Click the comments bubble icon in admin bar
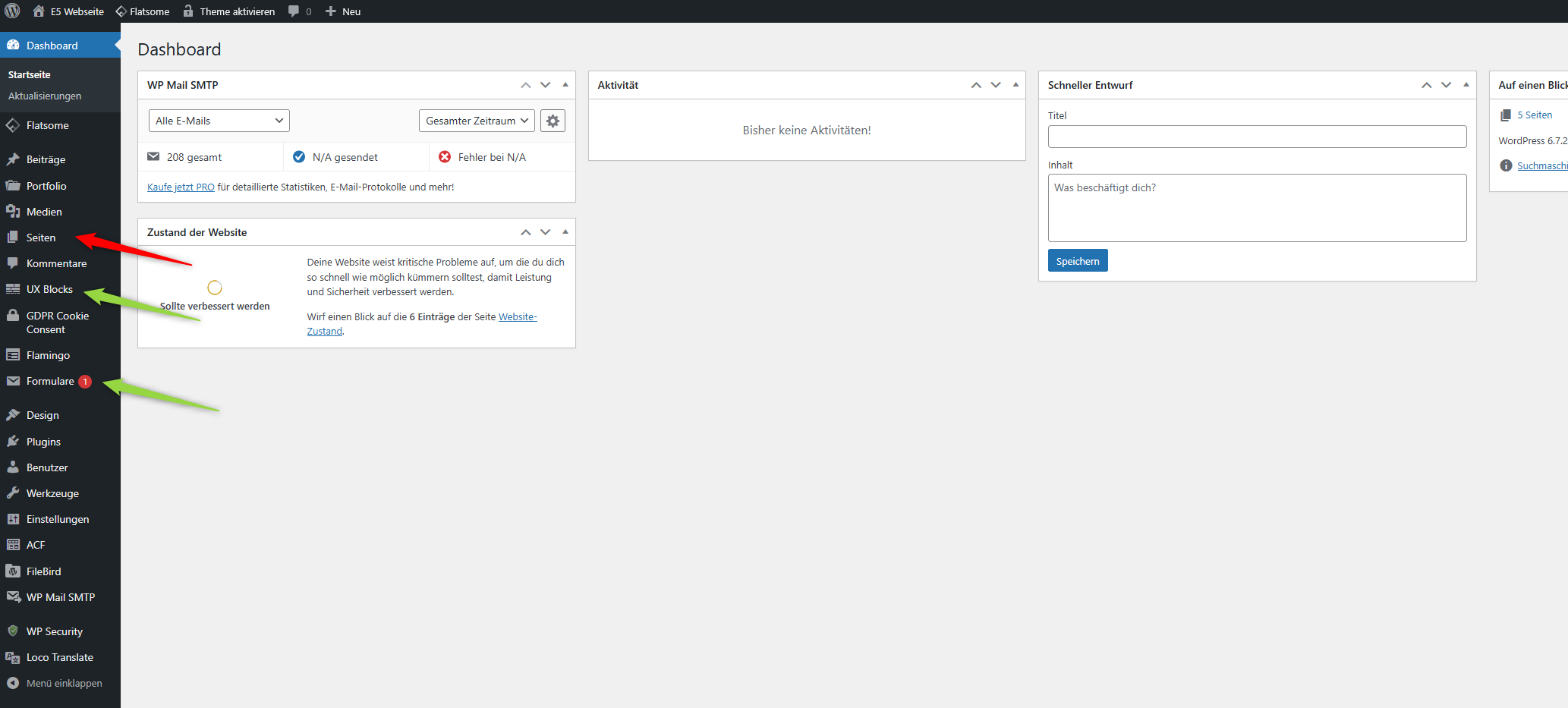1568x708 pixels. [294, 11]
